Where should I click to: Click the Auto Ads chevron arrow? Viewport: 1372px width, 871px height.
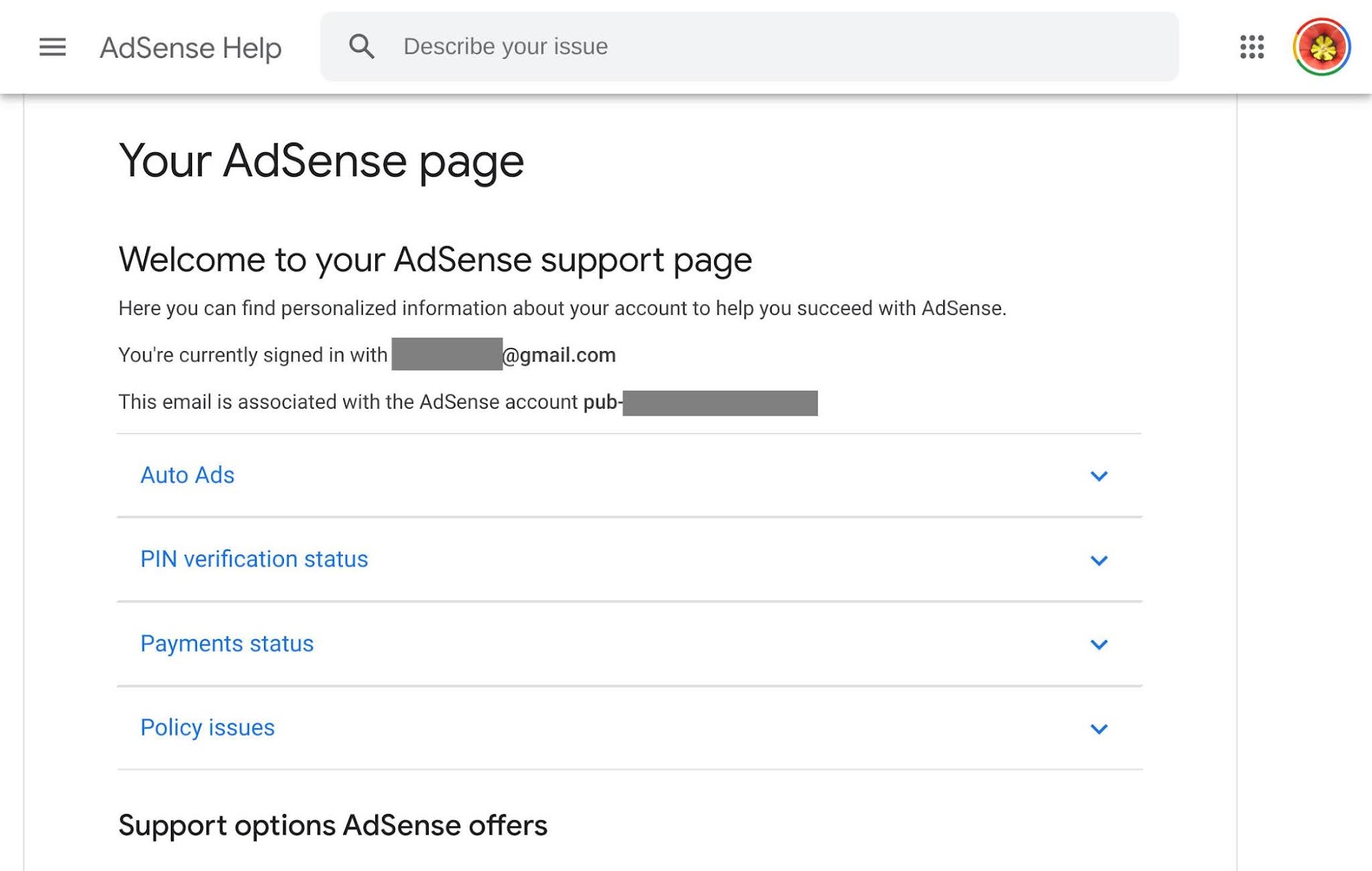click(x=1098, y=476)
